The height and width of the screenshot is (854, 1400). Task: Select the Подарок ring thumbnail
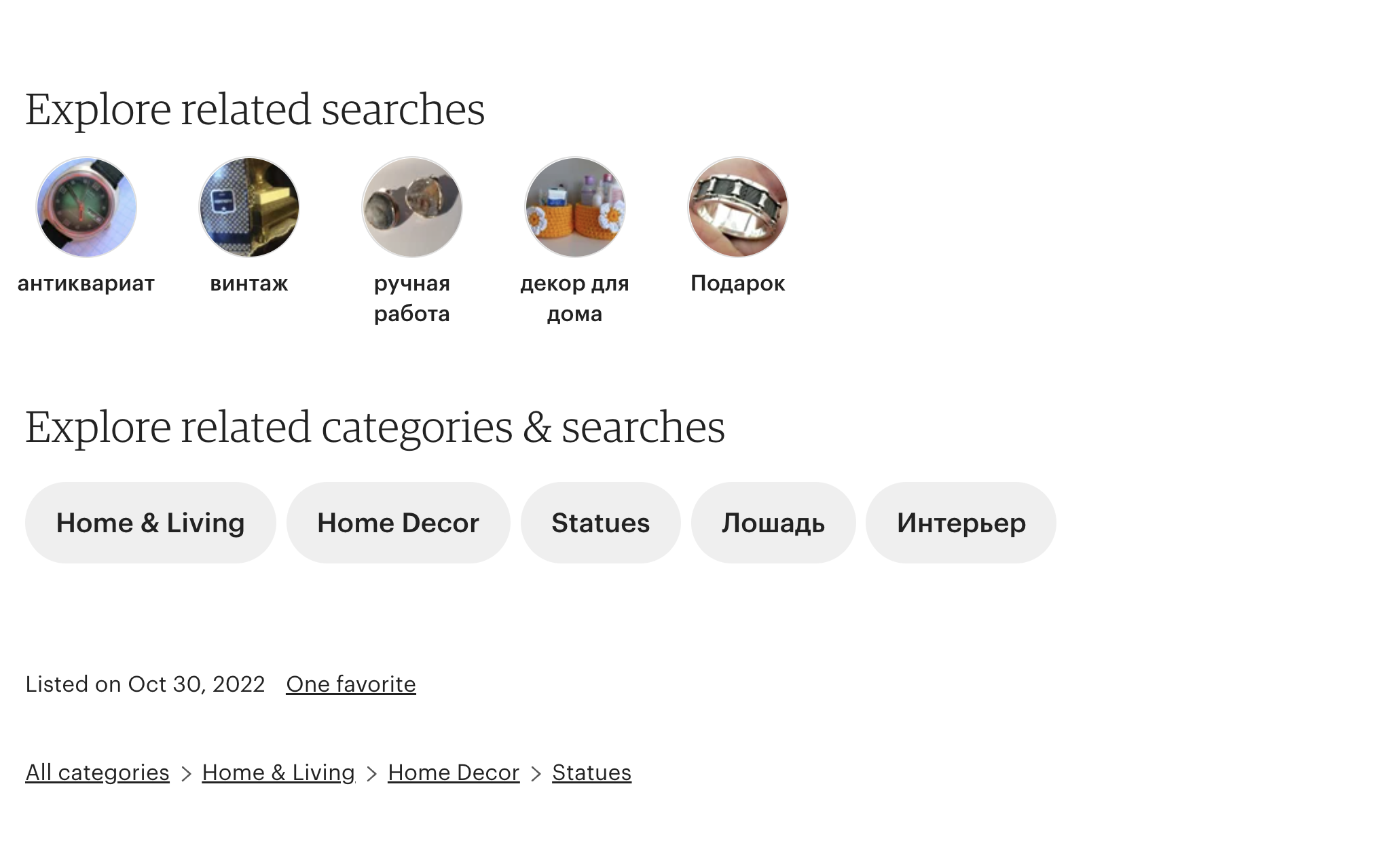click(738, 207)
